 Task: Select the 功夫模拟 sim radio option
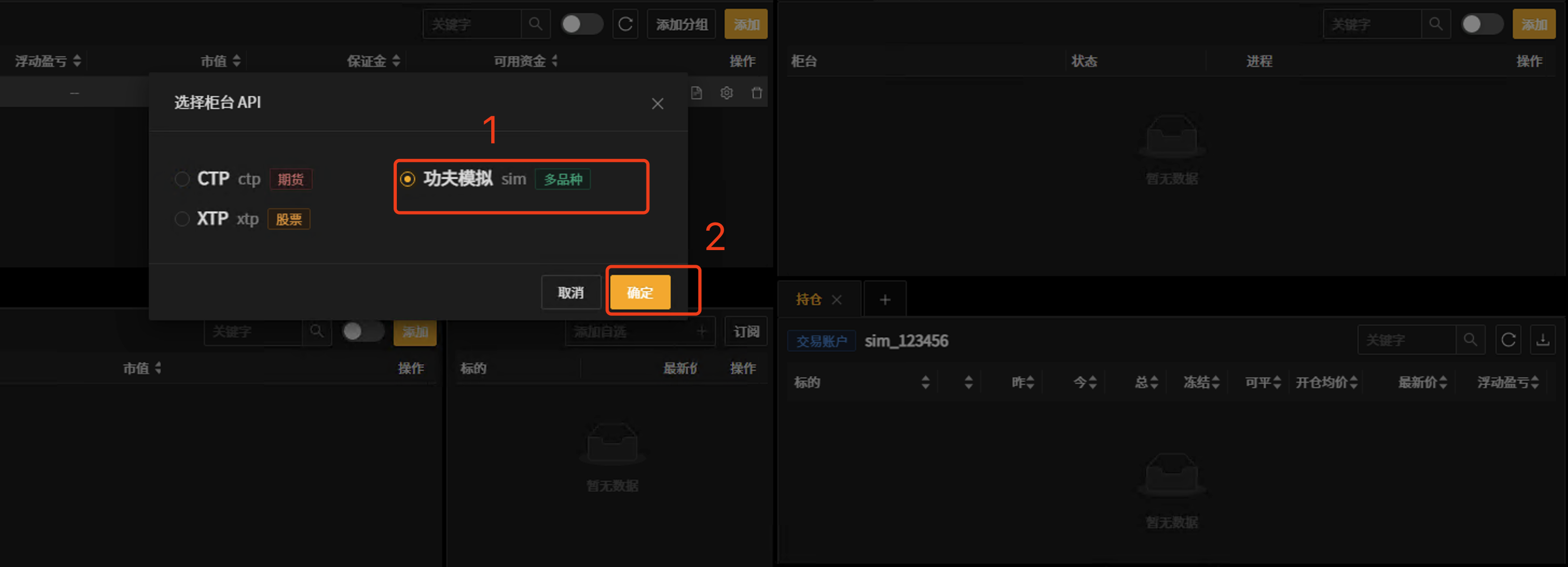[407, 179]
